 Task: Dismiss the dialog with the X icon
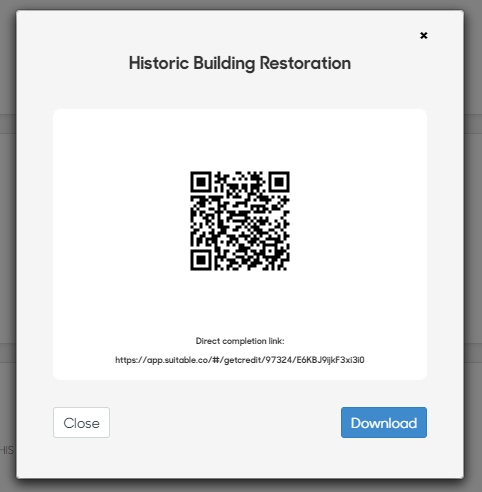424,35
